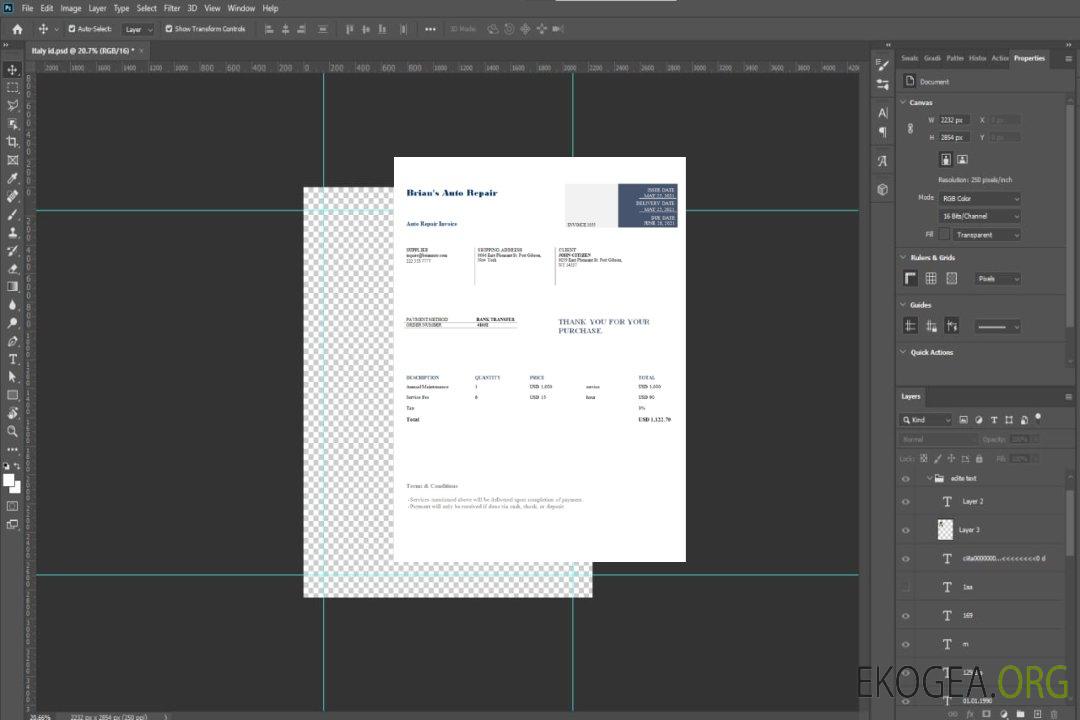Show the hidden 'tax' layer

(x=906, y=587)
